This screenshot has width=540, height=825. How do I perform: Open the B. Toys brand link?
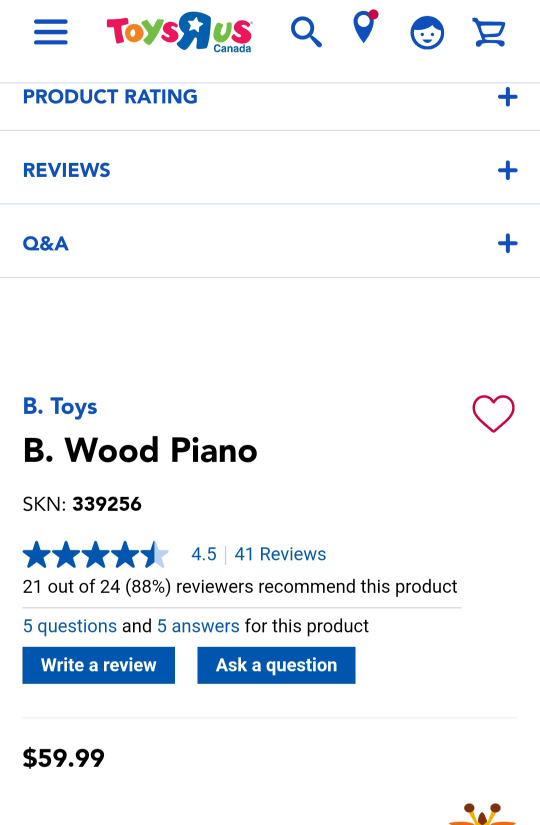pos(60,407)
